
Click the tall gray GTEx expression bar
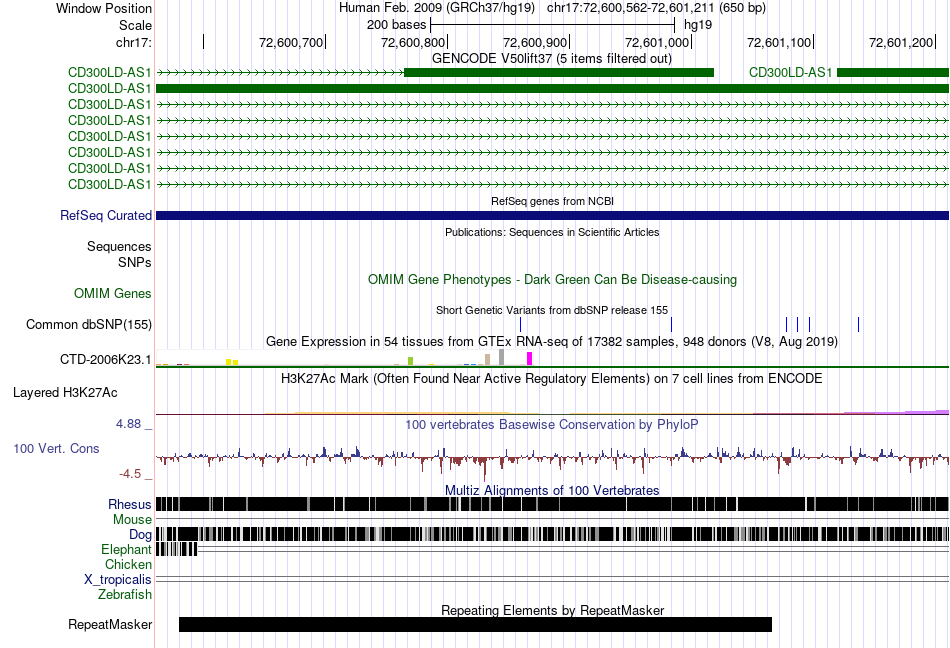(501, 357)
